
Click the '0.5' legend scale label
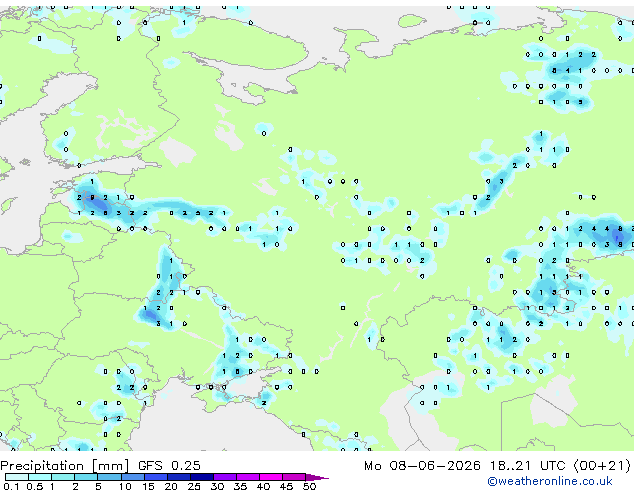35,486
